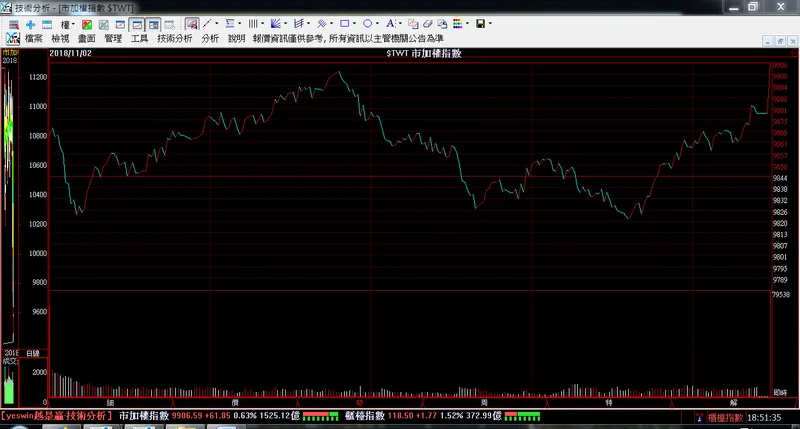Expand the ellipse tool dropdown arrow
The image size is (800, 429).
click(x=377, y=23)
